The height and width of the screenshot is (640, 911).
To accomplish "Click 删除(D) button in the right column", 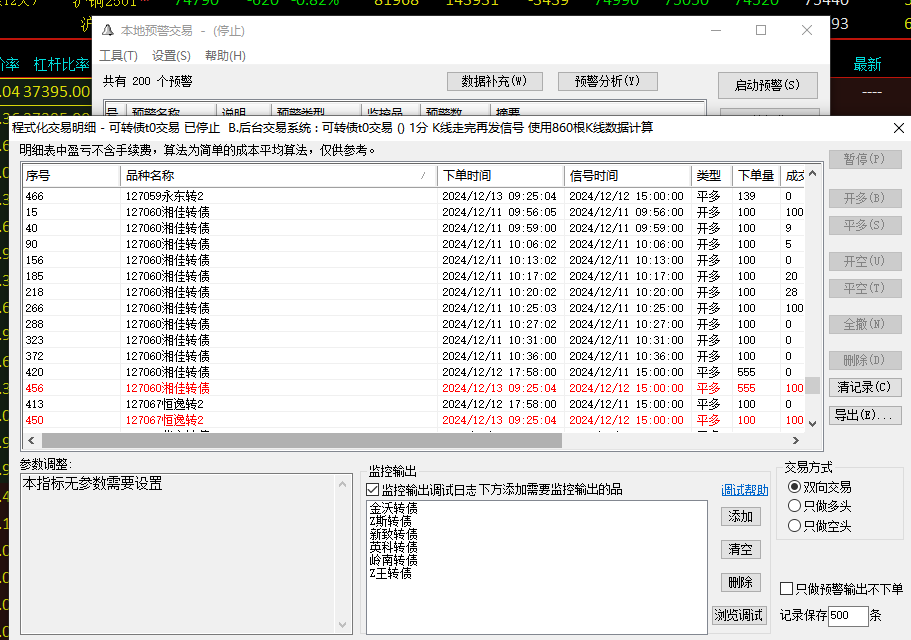I will 865,360.
